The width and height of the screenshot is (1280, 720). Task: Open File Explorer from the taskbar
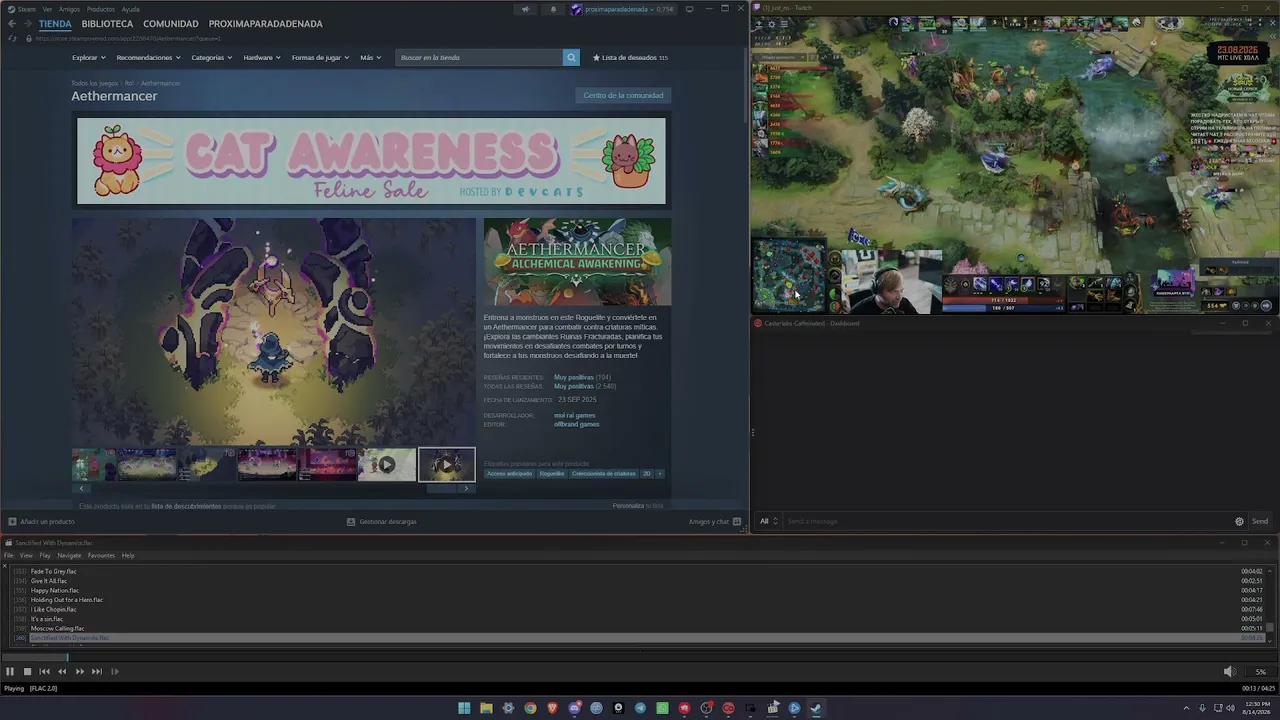(486, 708)
